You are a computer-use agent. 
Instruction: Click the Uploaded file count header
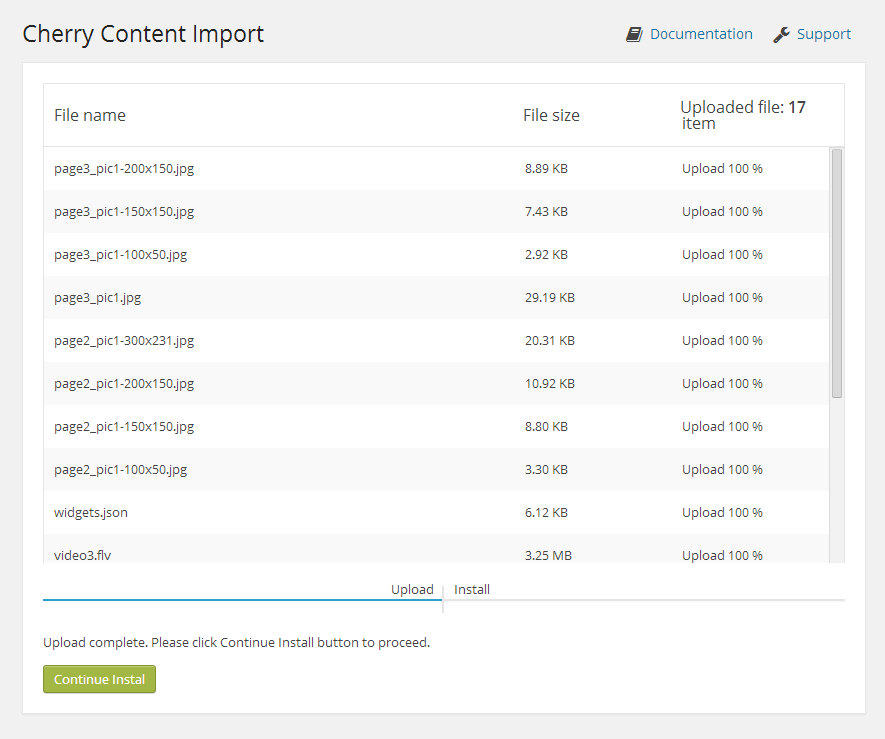point(743,115)
